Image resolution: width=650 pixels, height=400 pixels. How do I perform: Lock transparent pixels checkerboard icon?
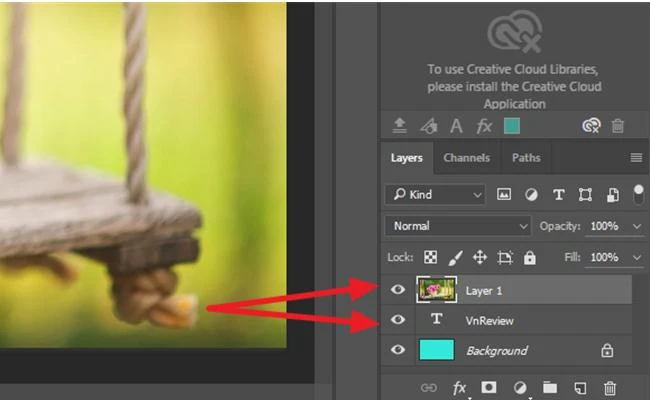coord(430,257)
